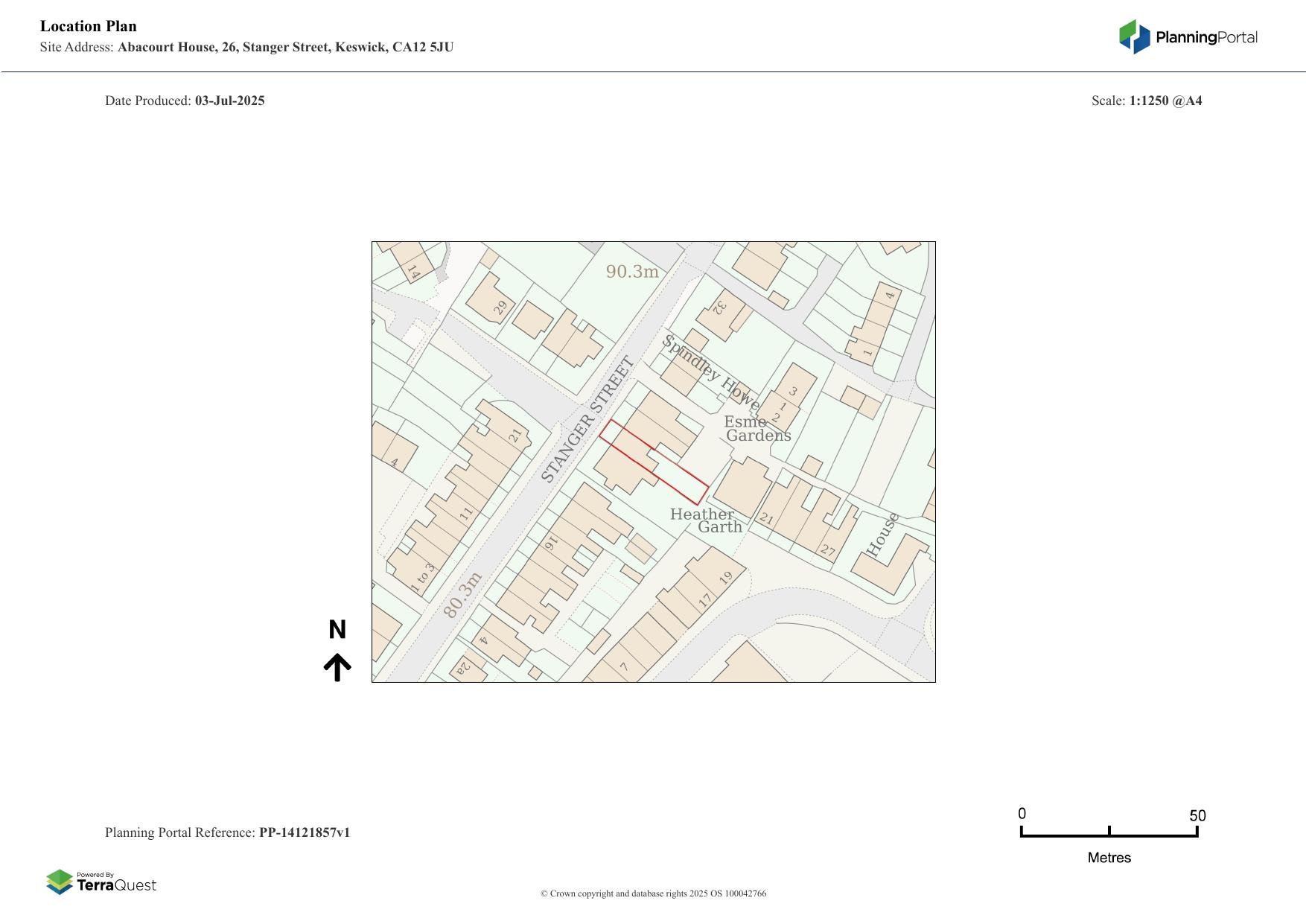
Task: Click the Esme Gardens map label
Action: tap(756, 429)
